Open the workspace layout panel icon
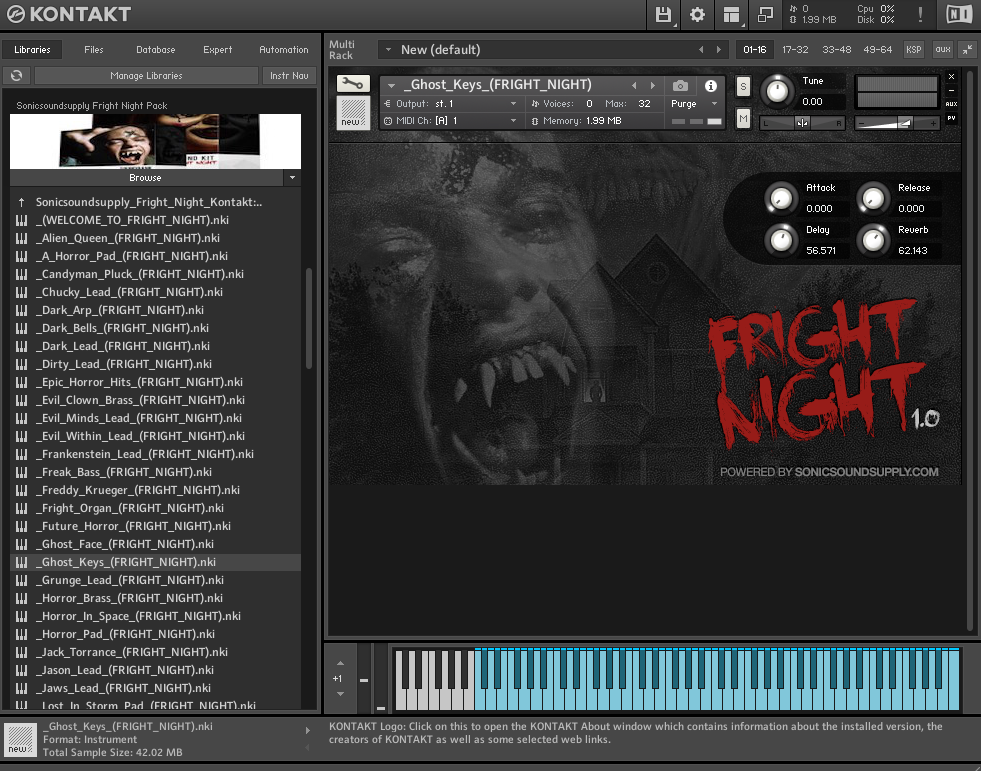 (x=731, y=14)
